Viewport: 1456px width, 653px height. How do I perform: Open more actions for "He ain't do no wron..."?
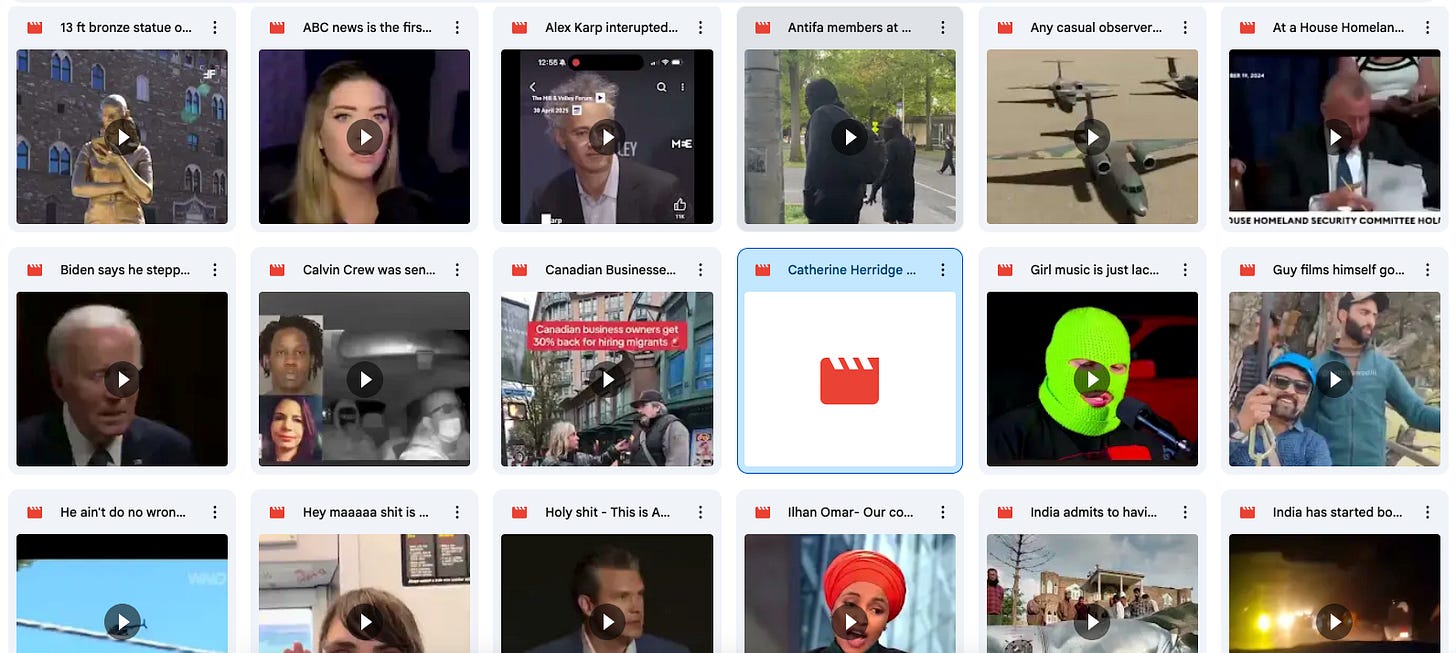(215, 512)
